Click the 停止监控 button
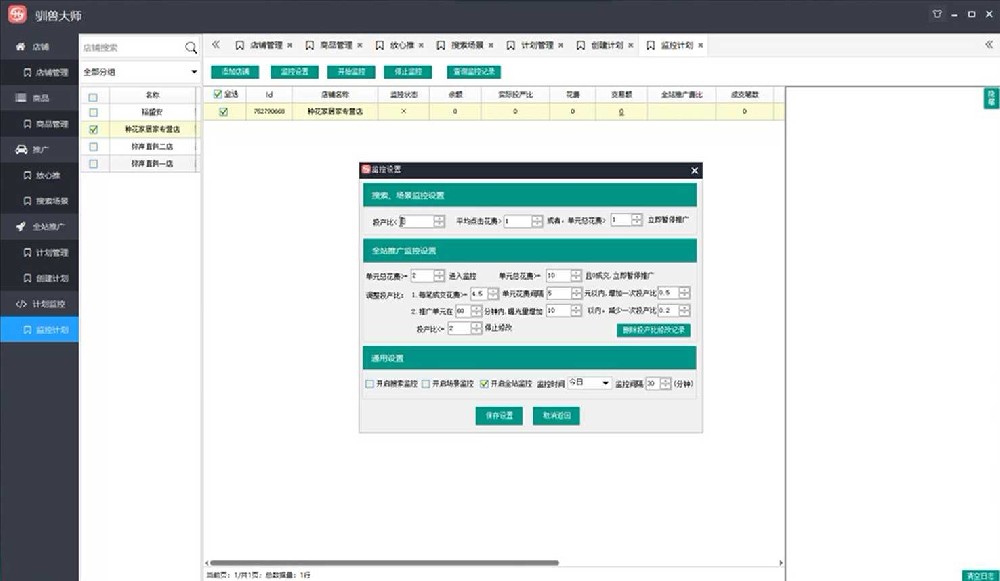Viewport: 1000px width, 581px height. point(408,71)
